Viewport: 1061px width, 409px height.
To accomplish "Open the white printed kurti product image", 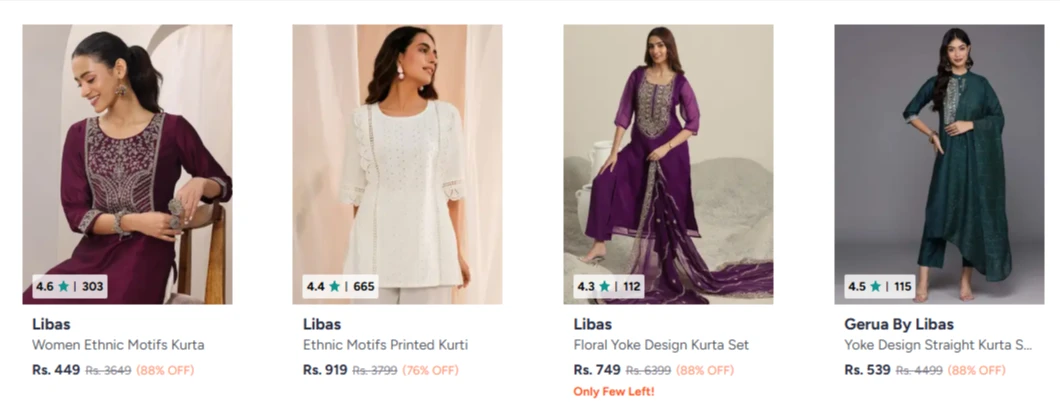I will pyautogui.click(x=397, y=150).
